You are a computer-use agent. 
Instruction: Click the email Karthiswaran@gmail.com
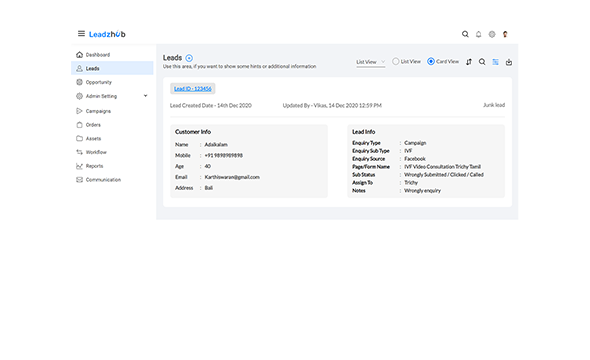(x=232, y=177)
